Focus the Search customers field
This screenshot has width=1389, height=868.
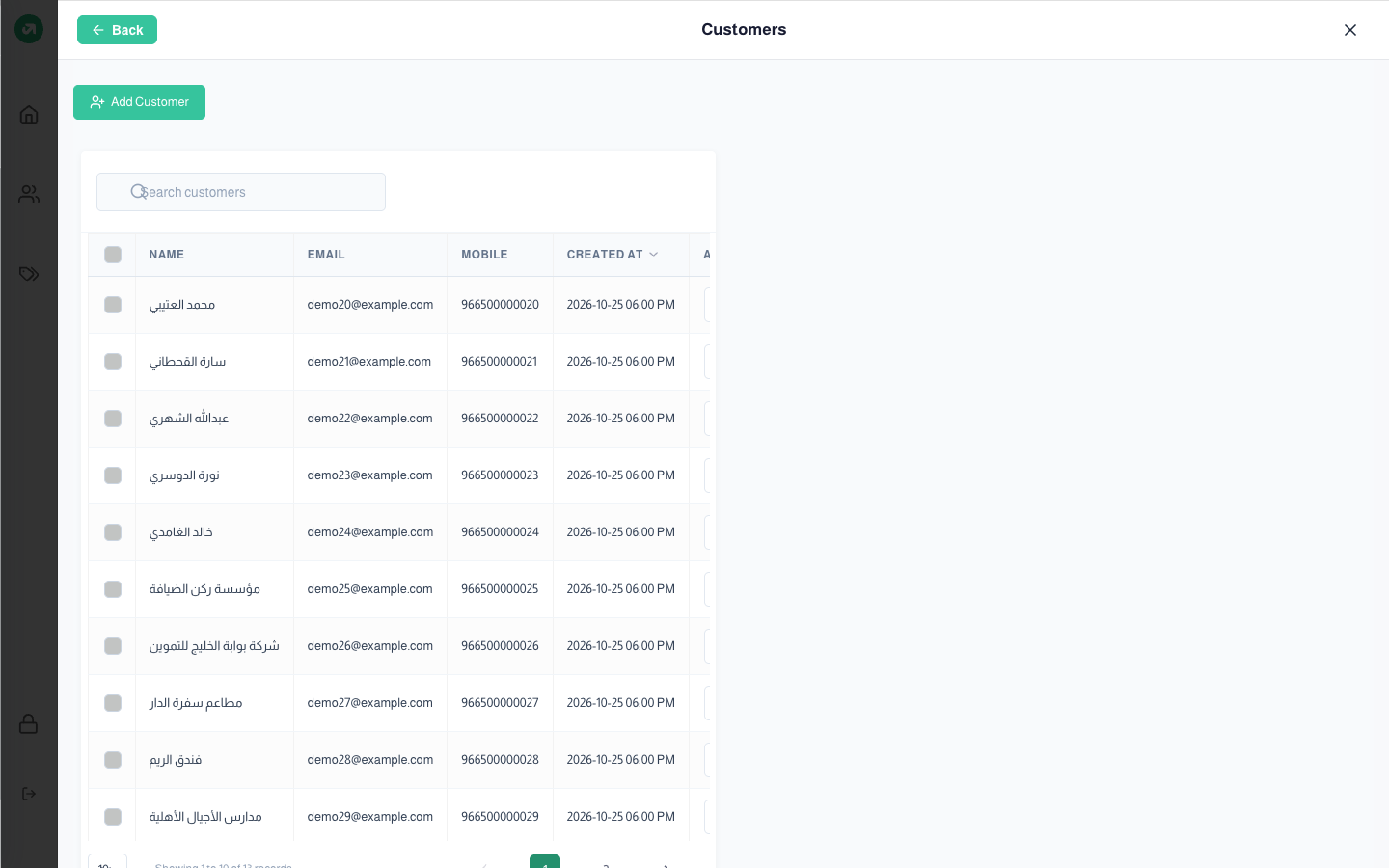click(241, 192)
